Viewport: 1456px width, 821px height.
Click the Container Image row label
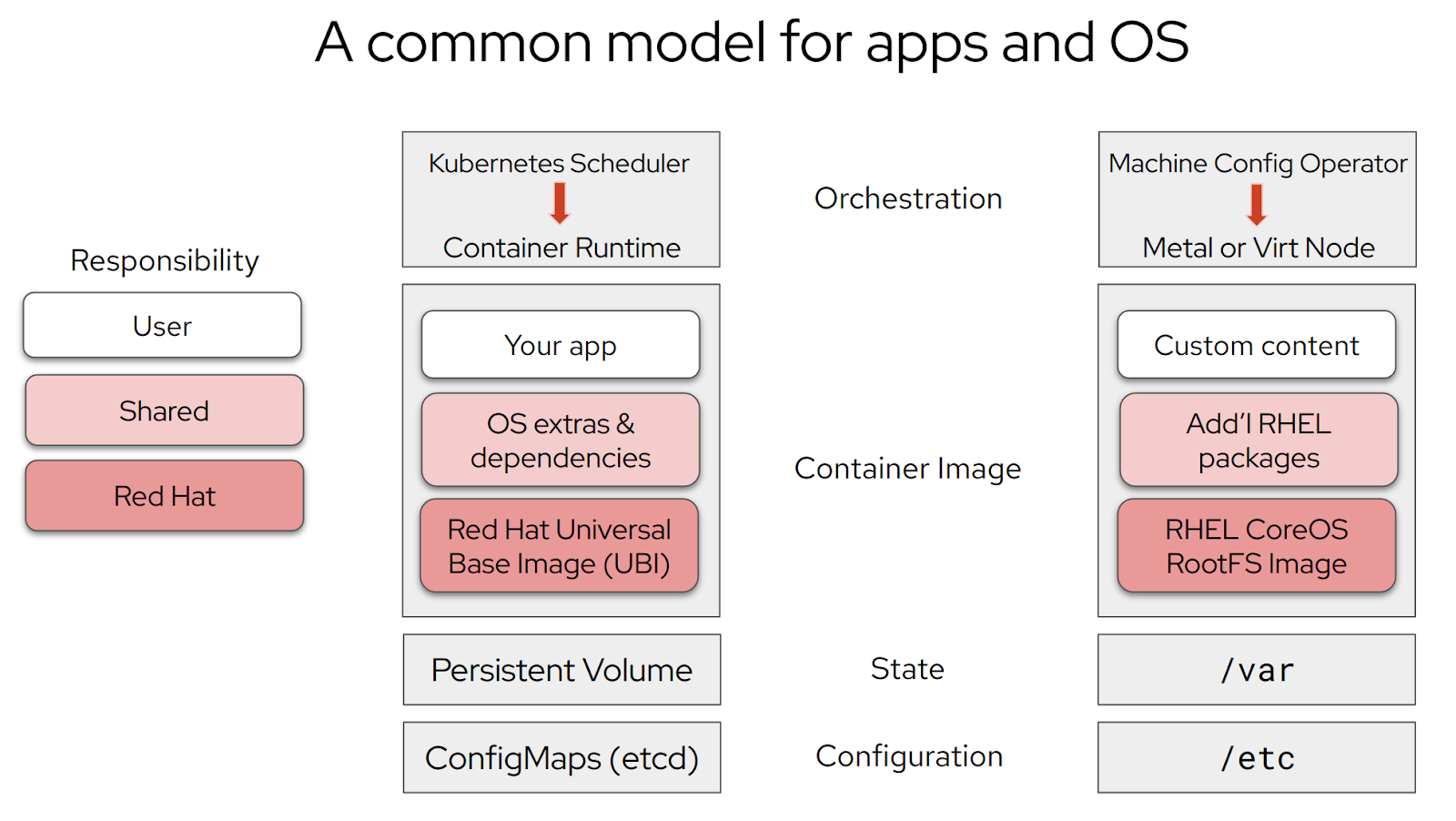point(907,468)
